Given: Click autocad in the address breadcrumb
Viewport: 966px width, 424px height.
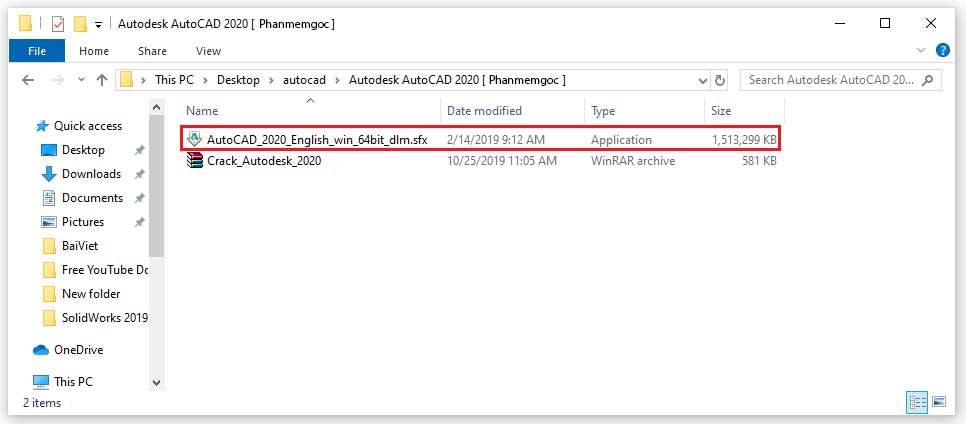Looking at the screenshot, I should (x=304, y=80).
